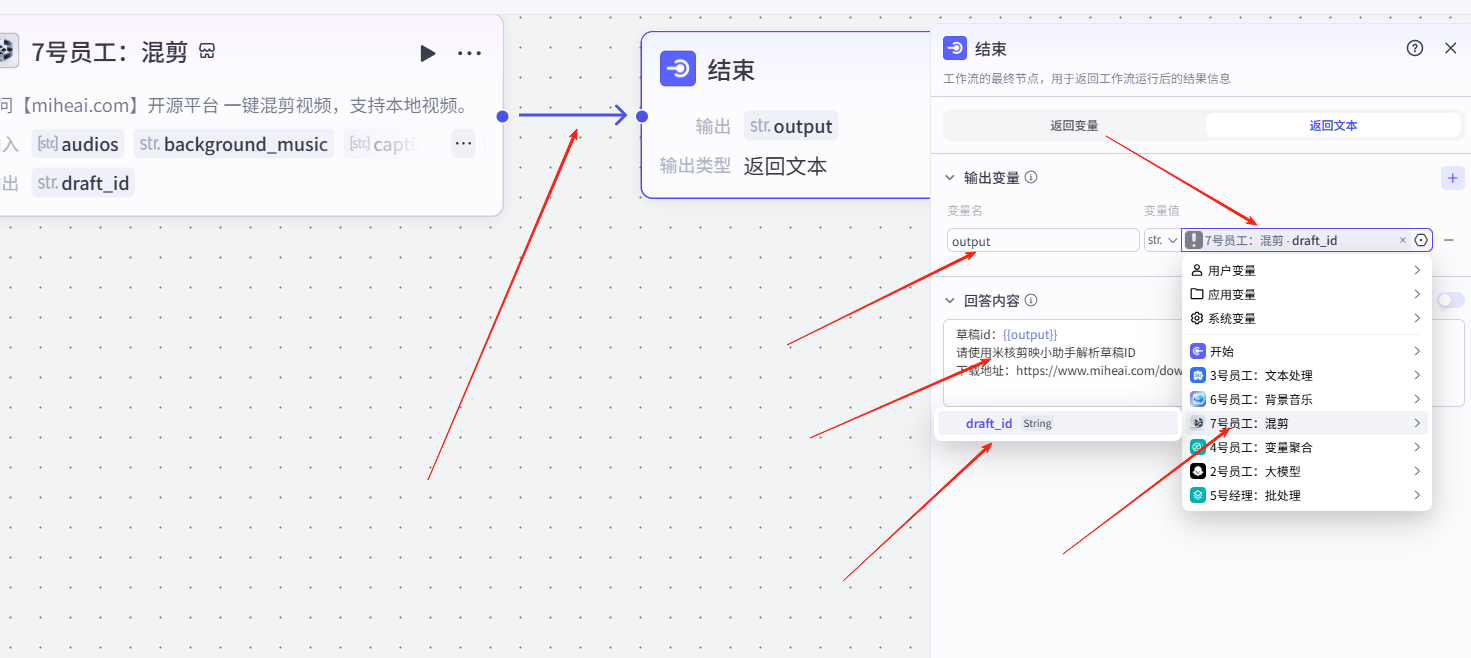Click the add output variable plus icon

pyautogui.click(x=1452, y=178)
